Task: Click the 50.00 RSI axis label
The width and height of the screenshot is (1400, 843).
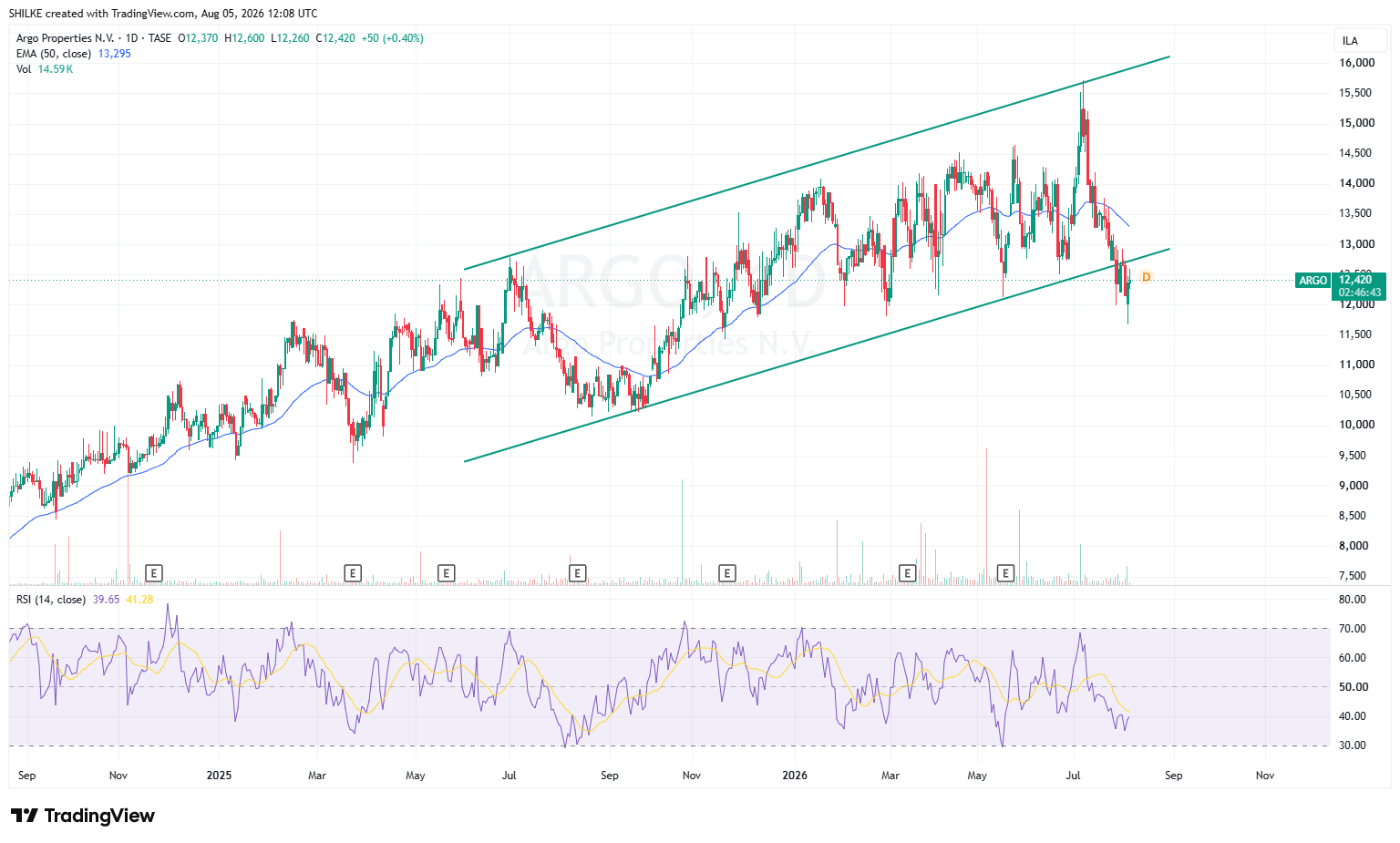Action: [x=1353, y=687]
